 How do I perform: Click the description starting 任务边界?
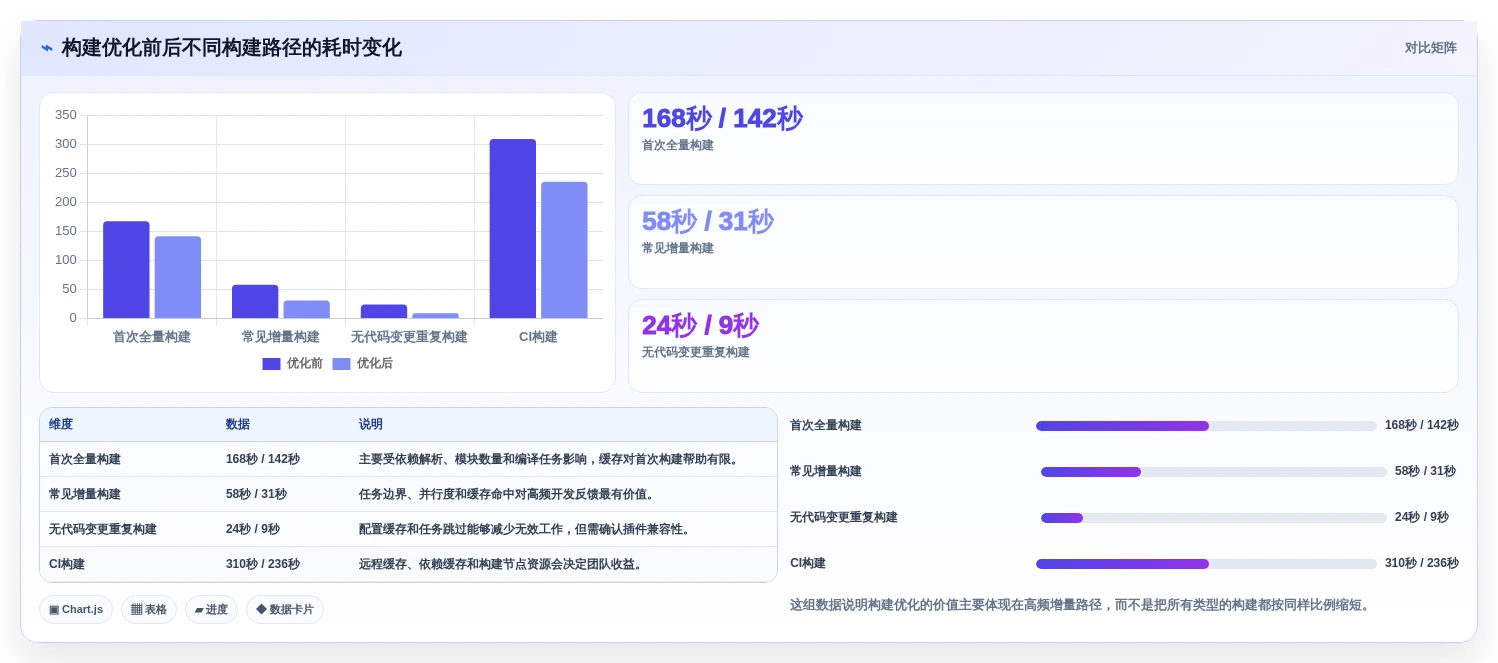[509, 495]
